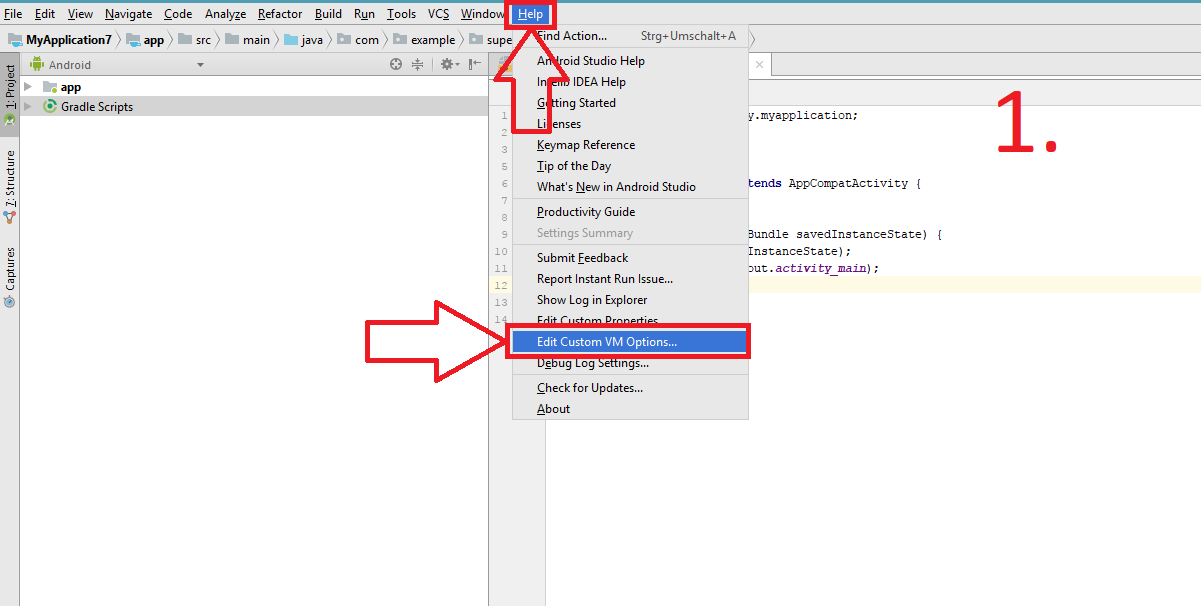
Task: Click the Scroll from Source target icon
Action: tap(396, 64)
